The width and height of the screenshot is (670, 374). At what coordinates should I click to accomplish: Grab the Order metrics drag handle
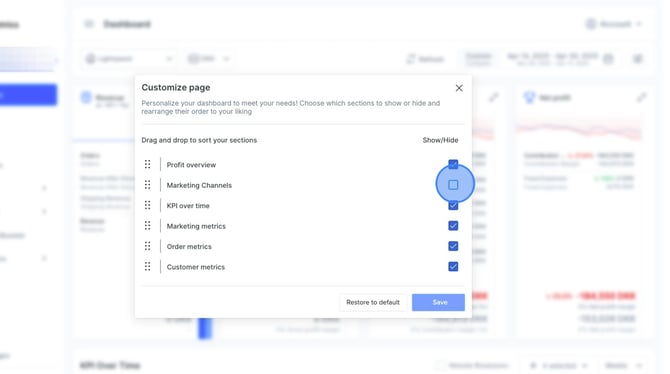tap(147, 246)
